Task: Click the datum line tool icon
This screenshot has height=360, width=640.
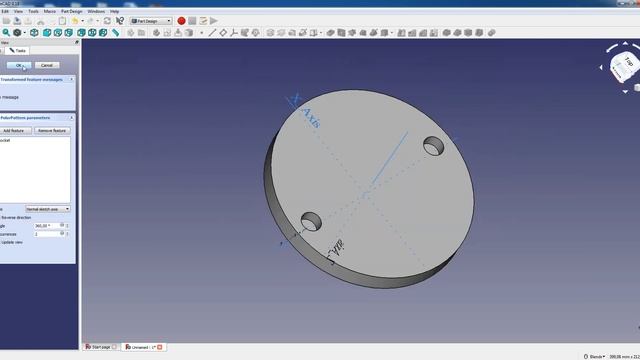Action: pos(212,32)
